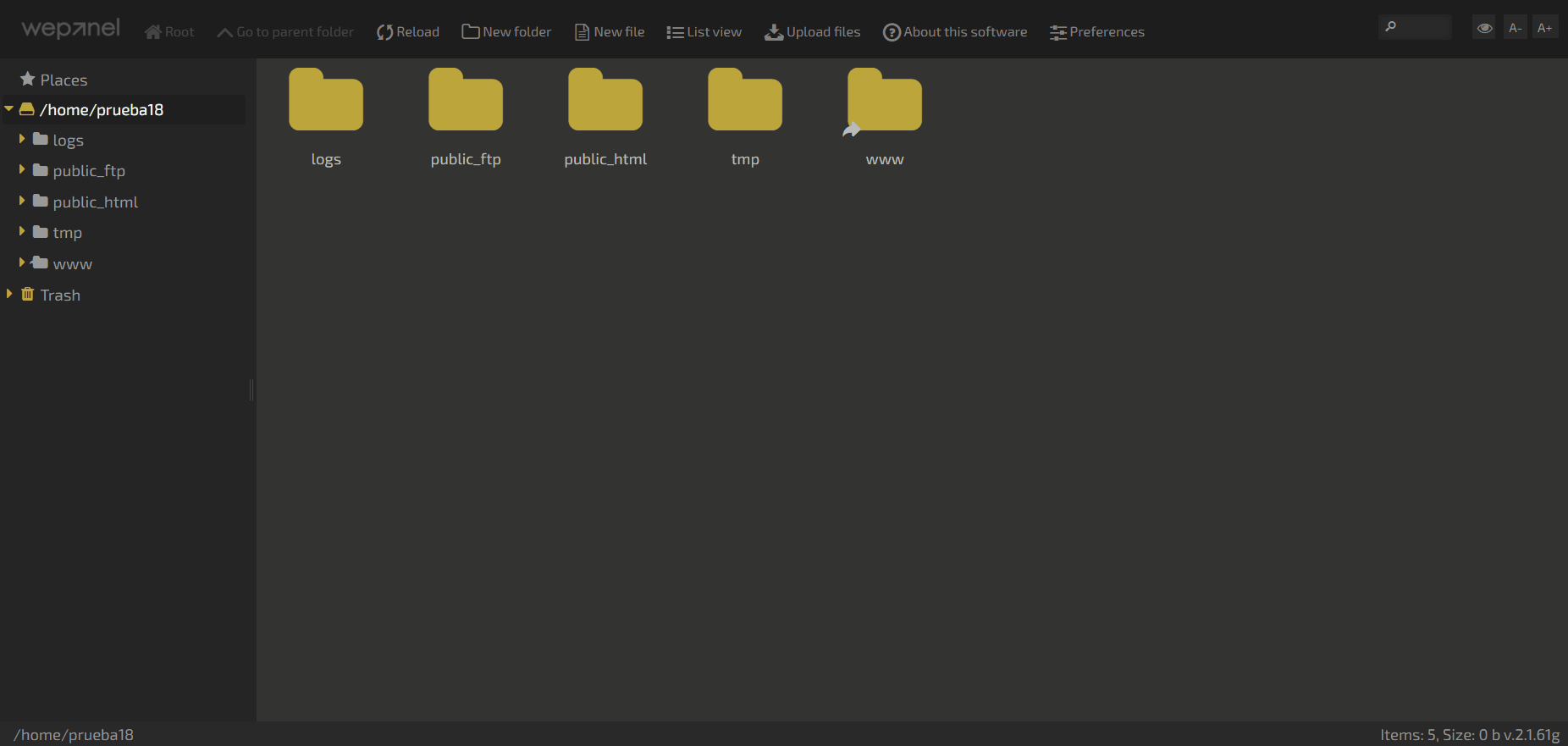
Task: Click the sidebar resize handle
Action: [x=251, y=390]
